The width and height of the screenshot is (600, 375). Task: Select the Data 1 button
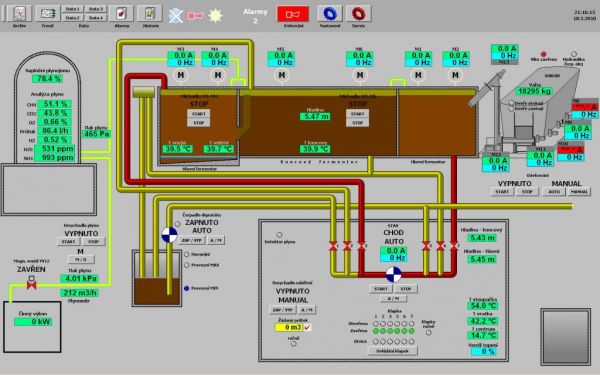point(73,9)
